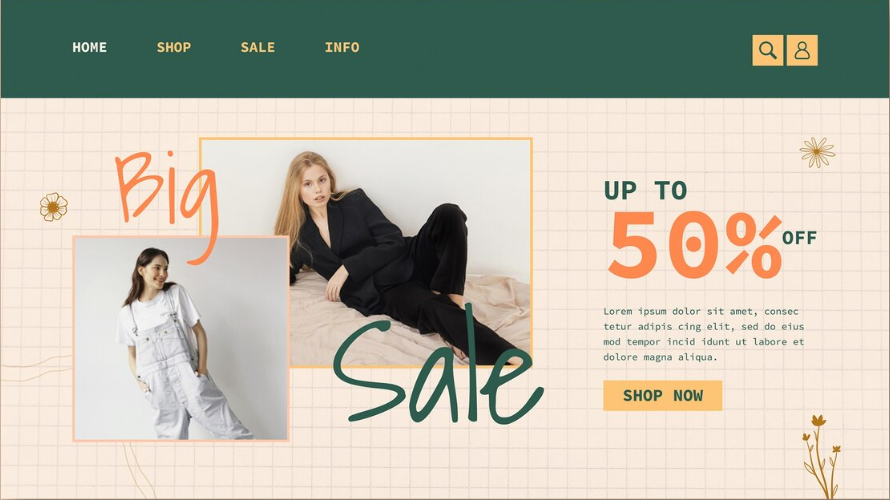Go to the HOME menu item

[x=90, y=48]
